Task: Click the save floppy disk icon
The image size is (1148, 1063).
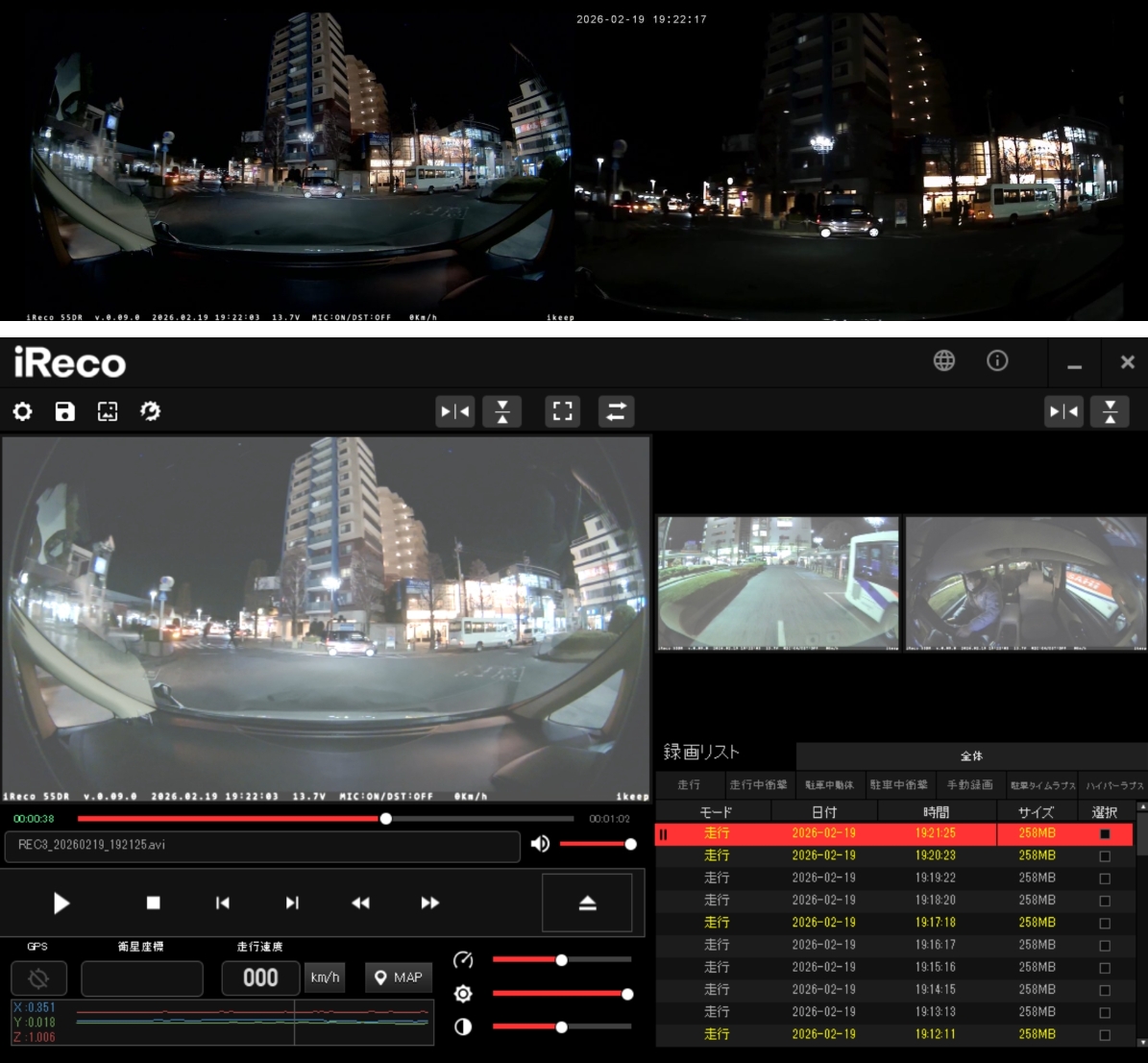Action: (64, 412)
